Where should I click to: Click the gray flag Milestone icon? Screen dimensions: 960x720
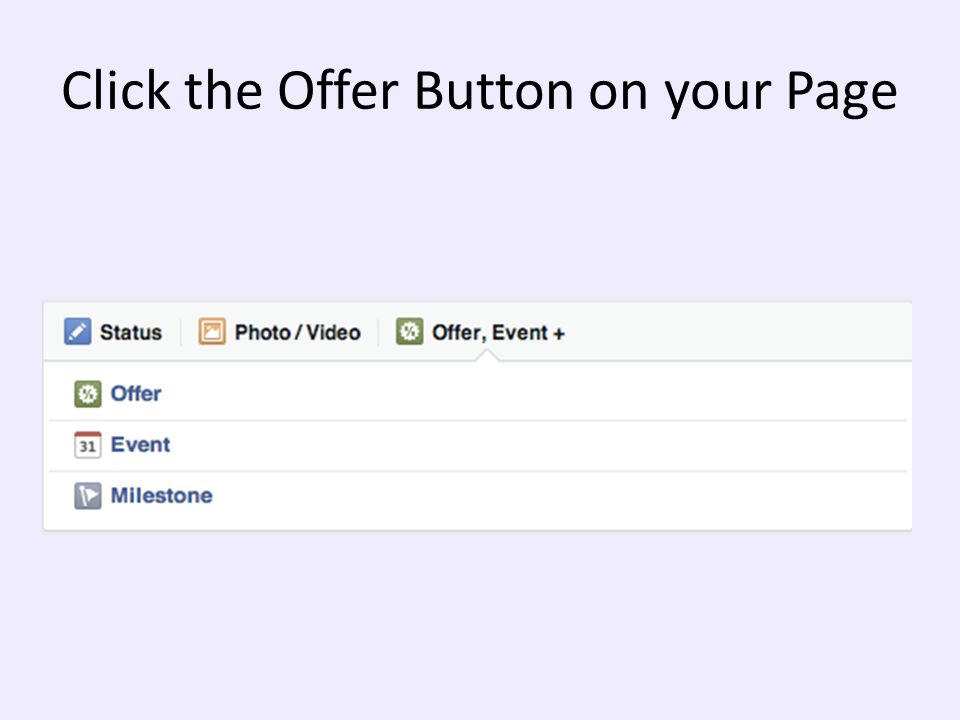pyautogui.click(x=88, y=496)
